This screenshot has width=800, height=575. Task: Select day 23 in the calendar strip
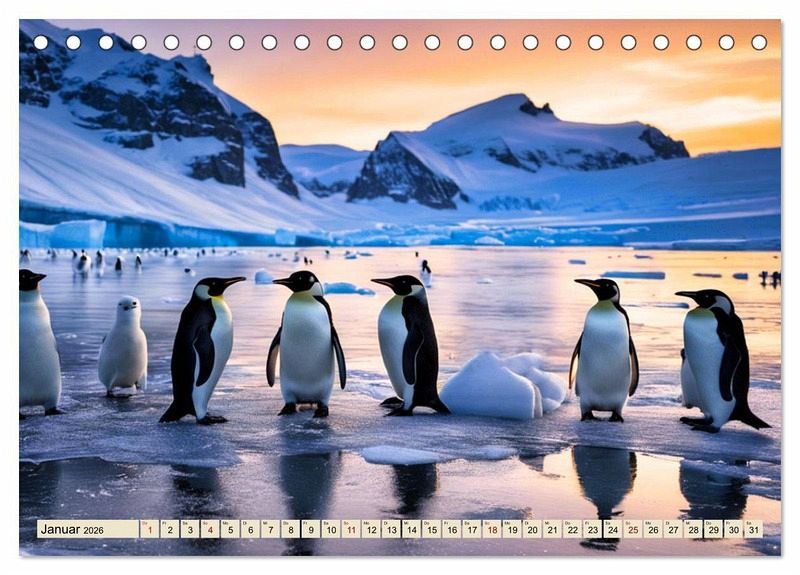coord(593,529)
